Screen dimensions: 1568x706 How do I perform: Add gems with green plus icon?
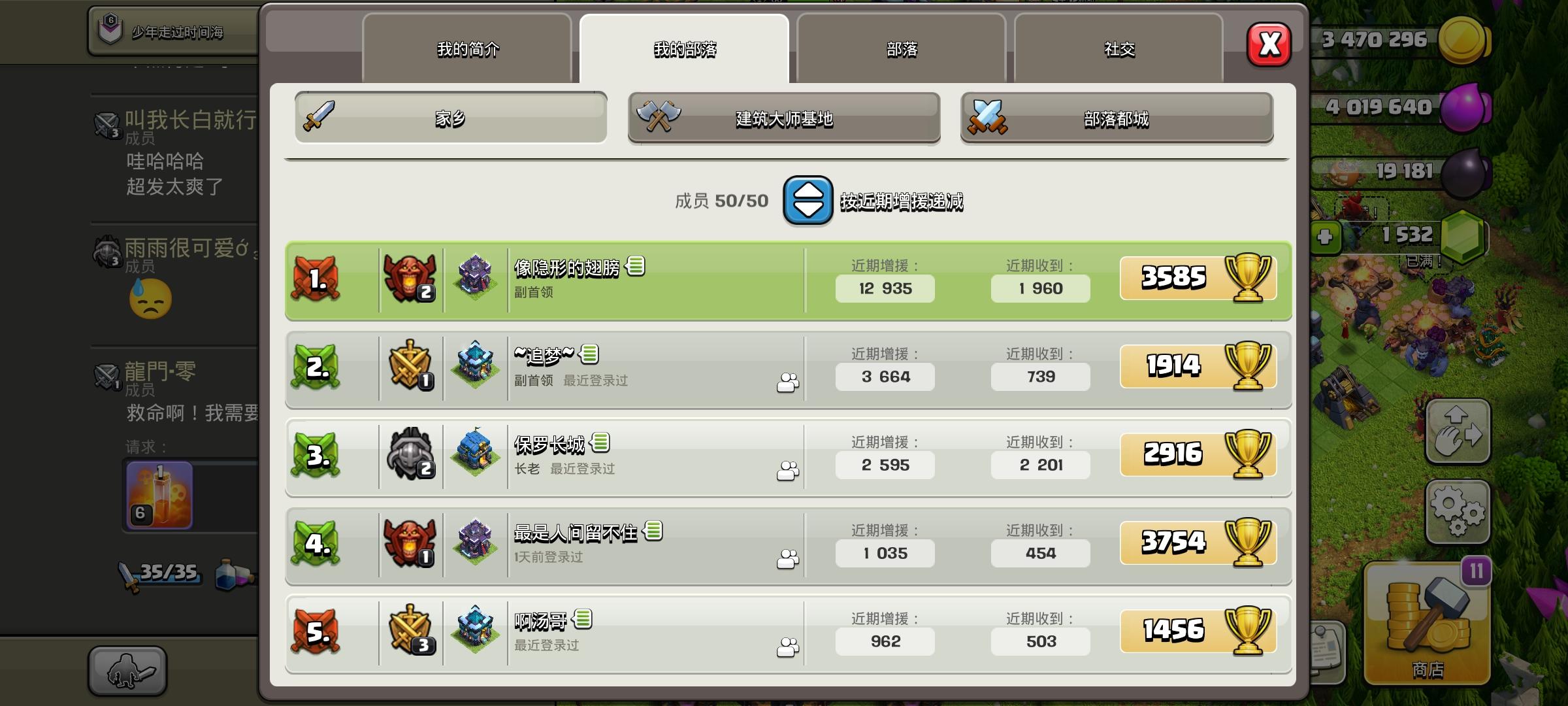pos(1325,237)
